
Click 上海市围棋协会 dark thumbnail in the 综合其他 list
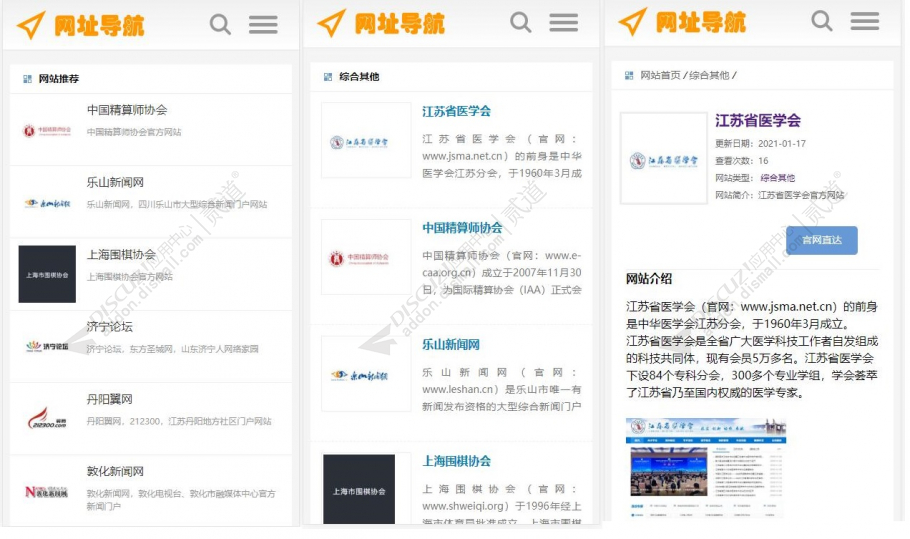point(359,489)
